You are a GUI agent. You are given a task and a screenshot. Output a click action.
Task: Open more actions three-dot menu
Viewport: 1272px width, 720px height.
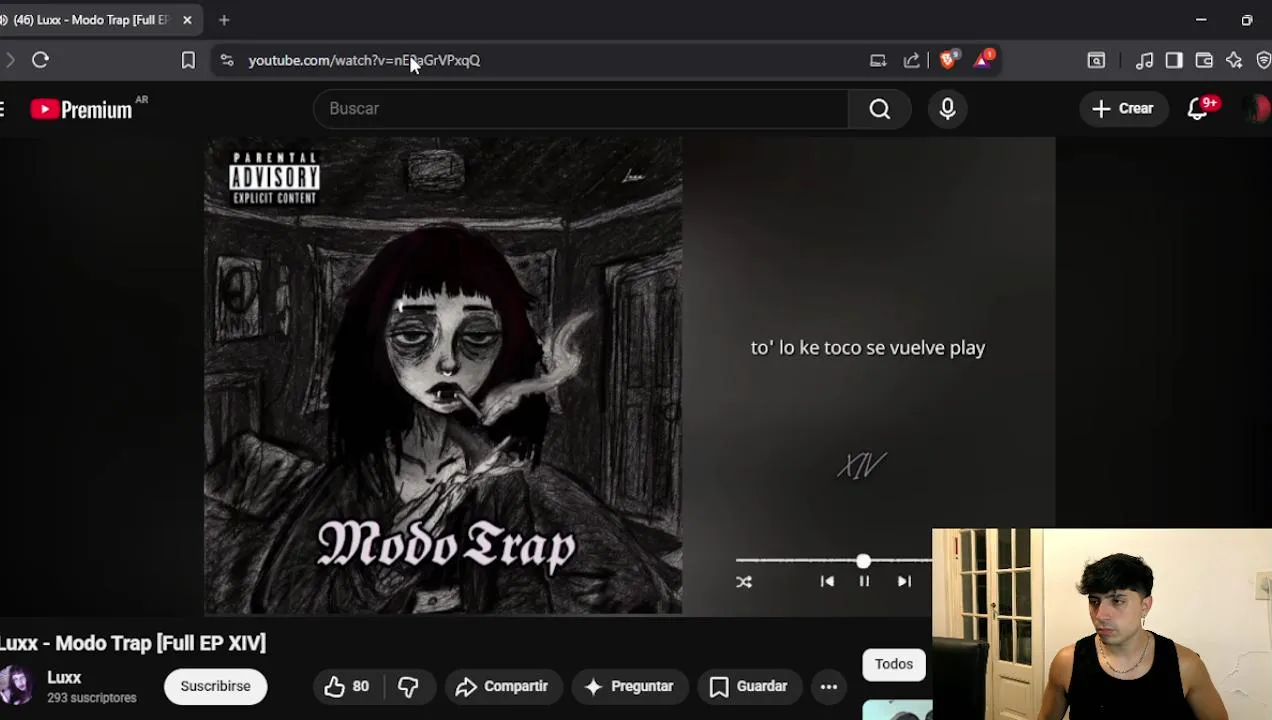829,686
